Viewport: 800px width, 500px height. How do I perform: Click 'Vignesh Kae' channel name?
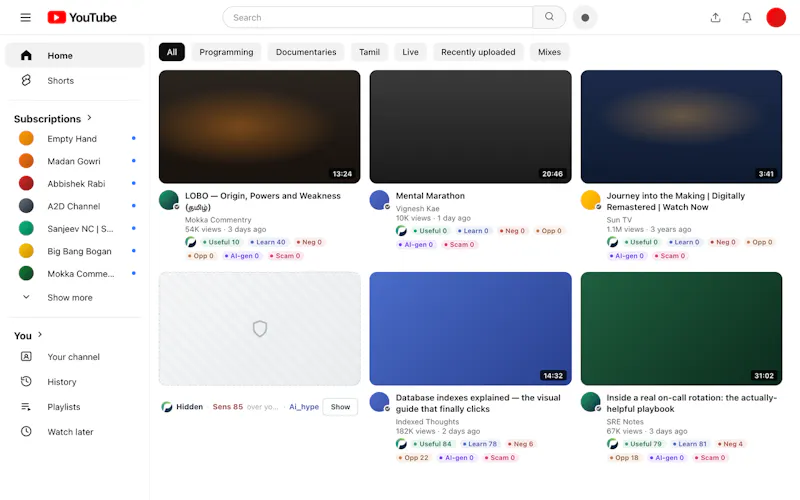(417, 208)
